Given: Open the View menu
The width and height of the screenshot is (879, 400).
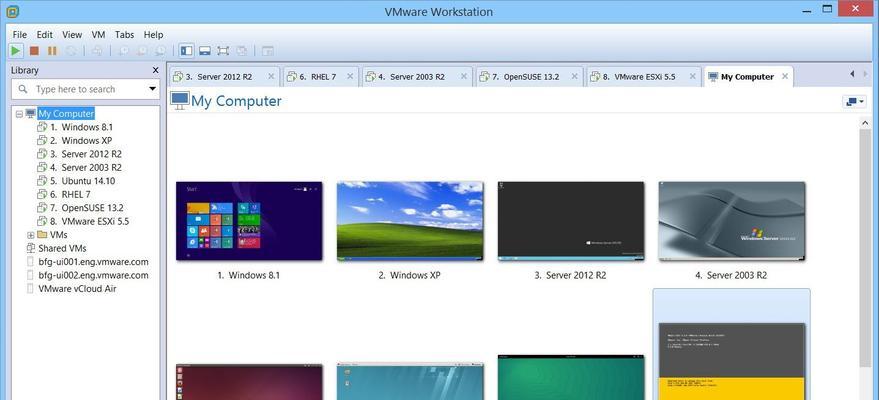Looking at the screenshot, I should click(72, 34).
